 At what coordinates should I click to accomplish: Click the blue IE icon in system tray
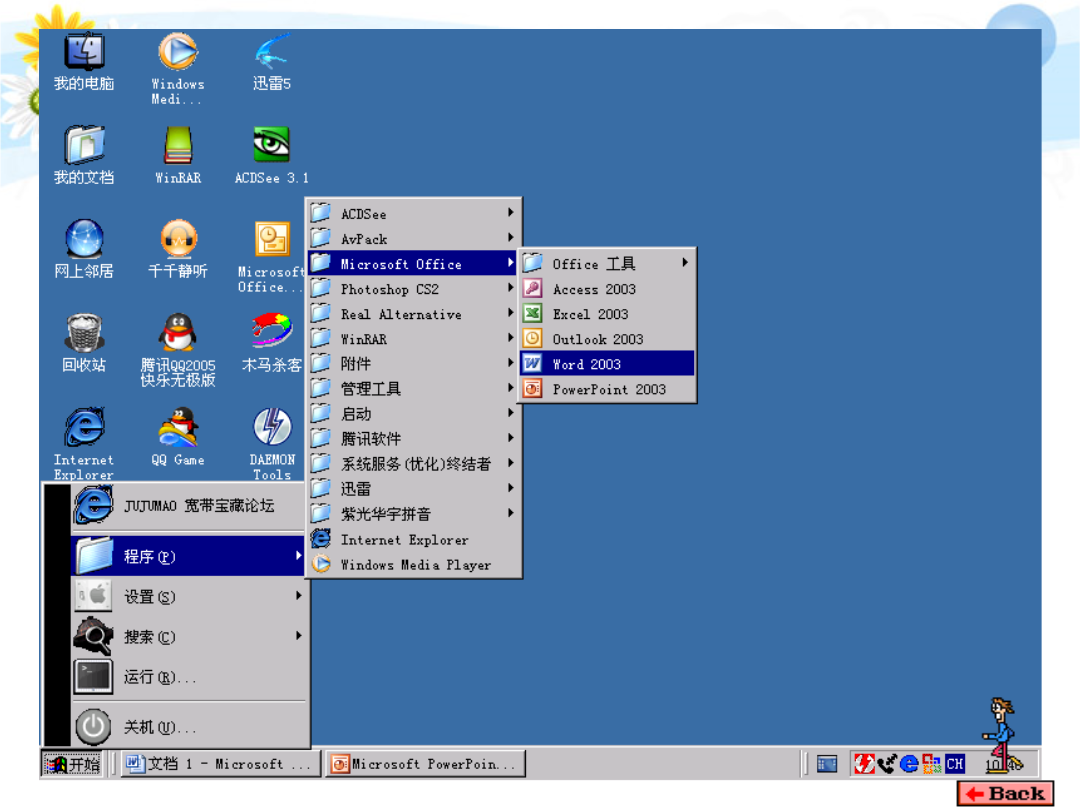[909, 763]
